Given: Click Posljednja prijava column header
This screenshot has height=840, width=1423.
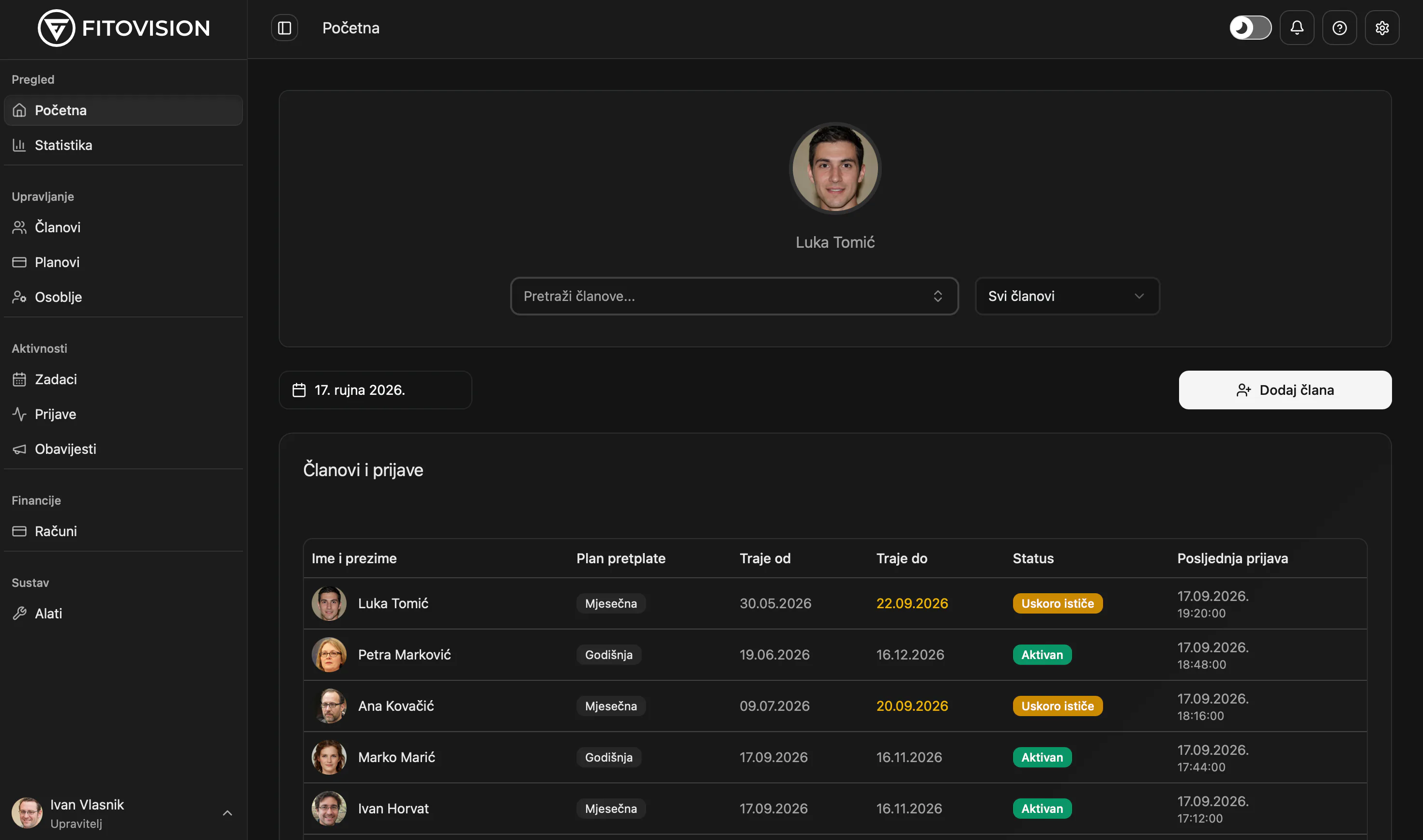Looking at the screenshot, I should pos(1232,559).
